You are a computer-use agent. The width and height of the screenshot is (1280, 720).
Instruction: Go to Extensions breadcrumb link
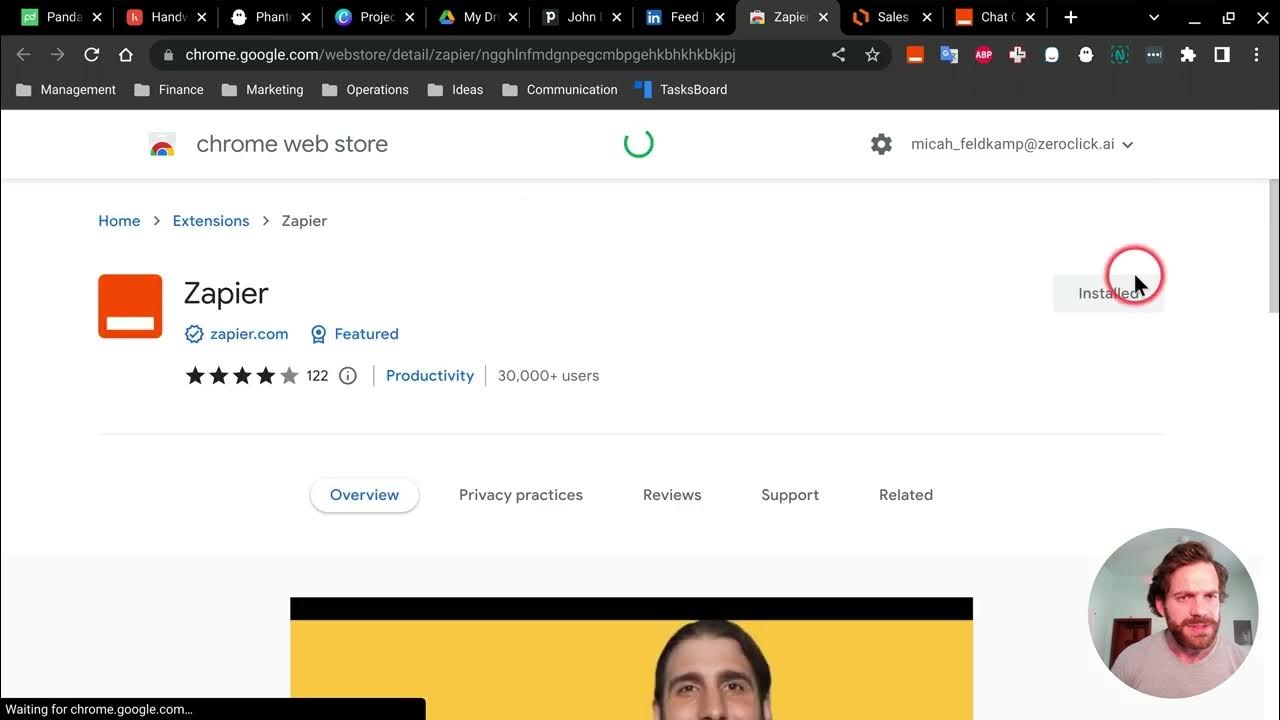[x=211, y=221]
